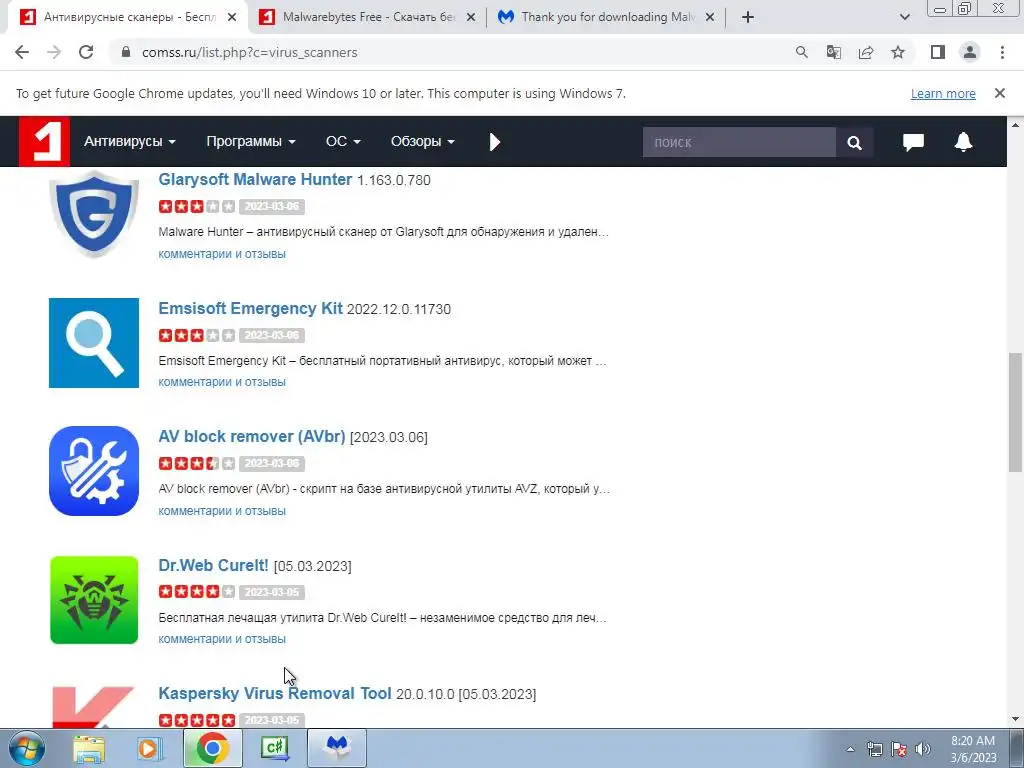Open the Dr.Web CureIt! link
This screenshot has width=1024, height=768.
pyautogui.click(x=214, y=565)
